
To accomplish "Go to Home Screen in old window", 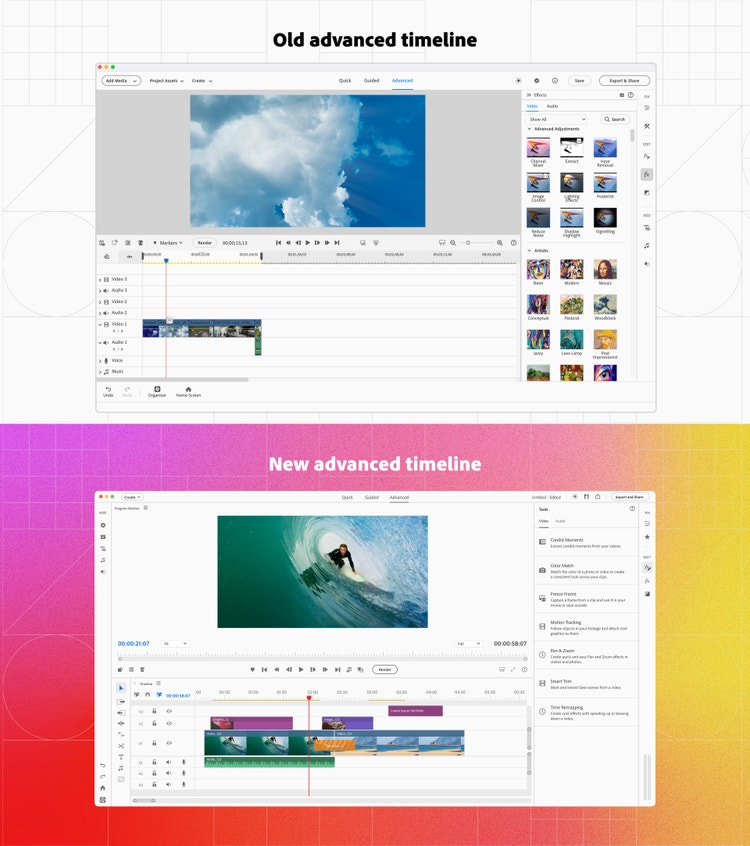I will point(188,391).
